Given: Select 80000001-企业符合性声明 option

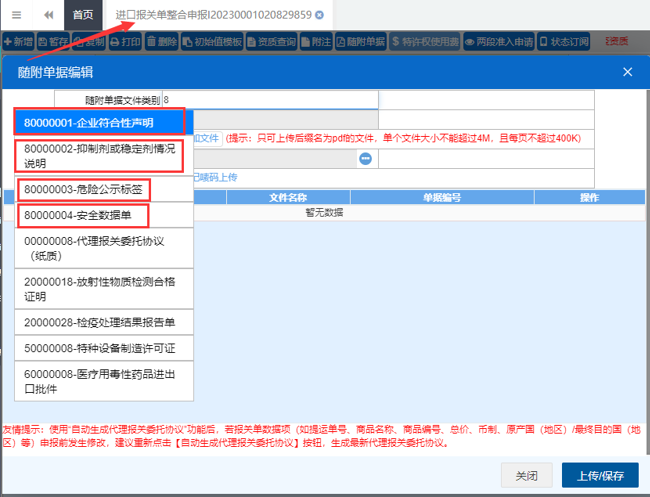Looking at the screenshot, I should (x=100, y=122).
